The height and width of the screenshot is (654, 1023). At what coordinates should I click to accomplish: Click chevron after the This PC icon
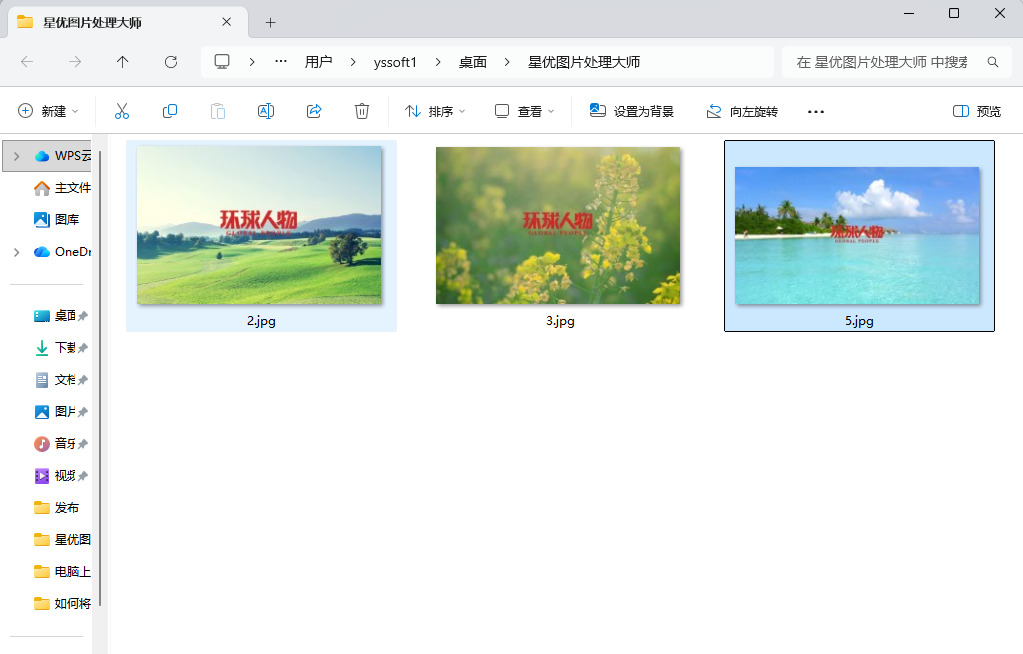pyautogui.click(x=252, y=62)
